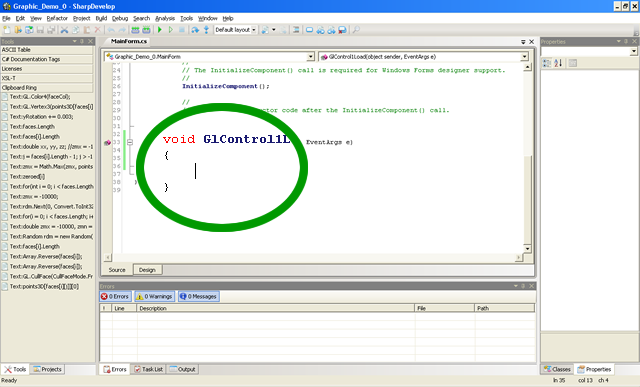Image resolution: width=640 pixels, height=387 pixels.
Task: Close the MainForm.cs editor with X
Action: 531,42
